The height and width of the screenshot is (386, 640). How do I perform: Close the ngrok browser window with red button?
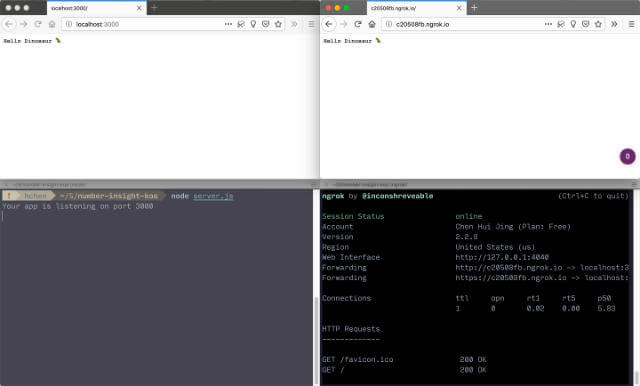click(x=328, y=8)
